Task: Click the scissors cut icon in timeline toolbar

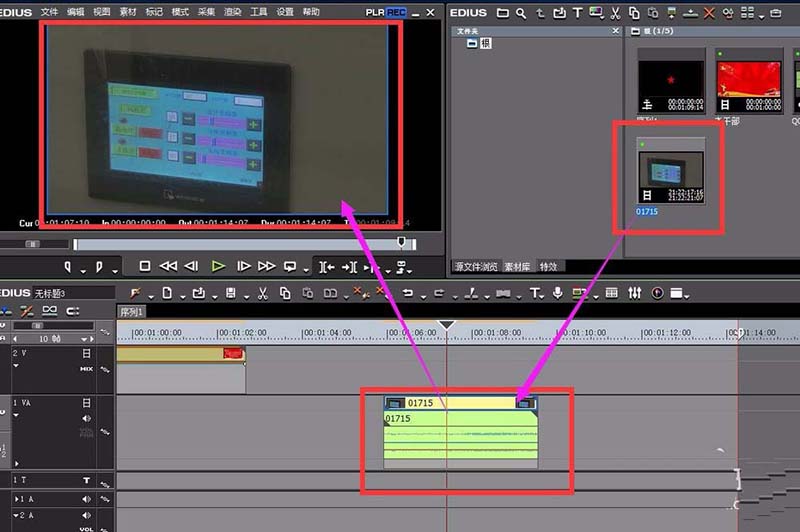Action: point(262,293)
